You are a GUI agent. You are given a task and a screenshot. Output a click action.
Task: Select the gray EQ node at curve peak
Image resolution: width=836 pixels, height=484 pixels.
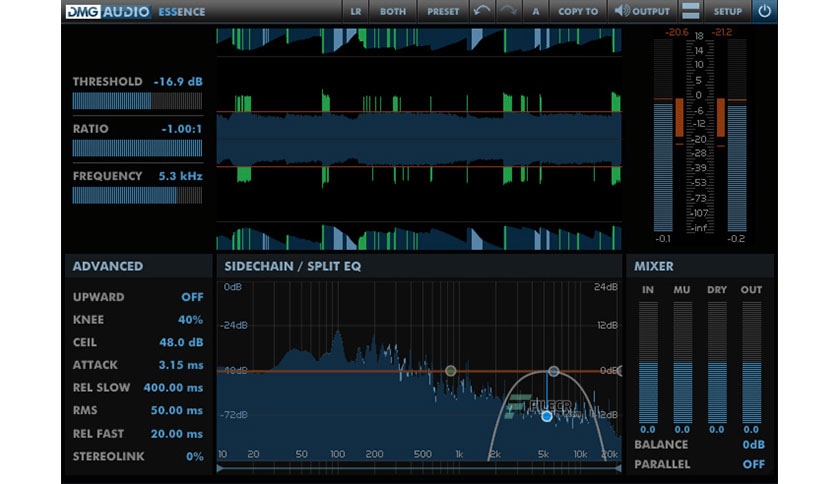(x=553, y=371)
